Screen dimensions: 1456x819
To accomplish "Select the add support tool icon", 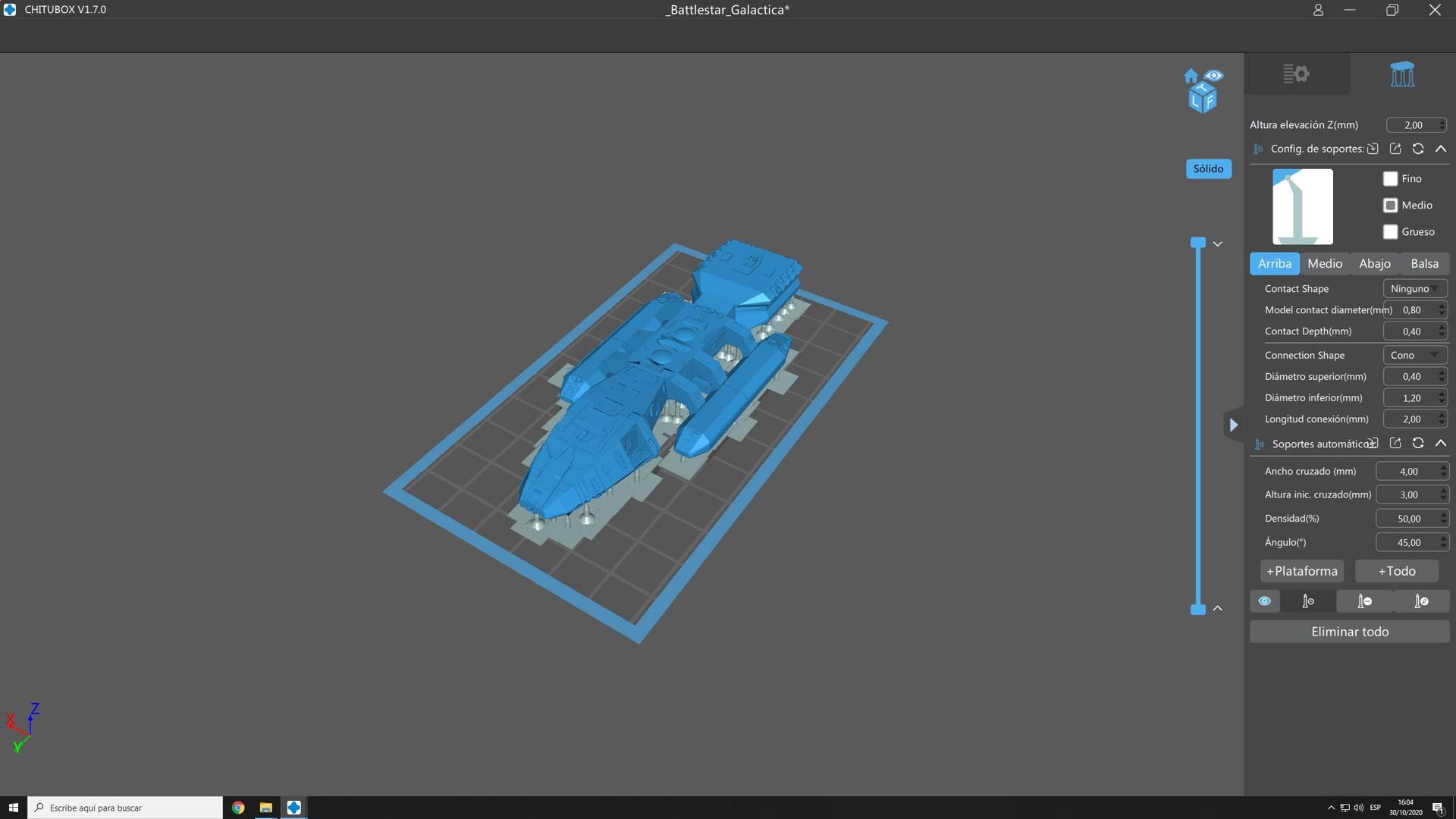I will [1308, 601].
